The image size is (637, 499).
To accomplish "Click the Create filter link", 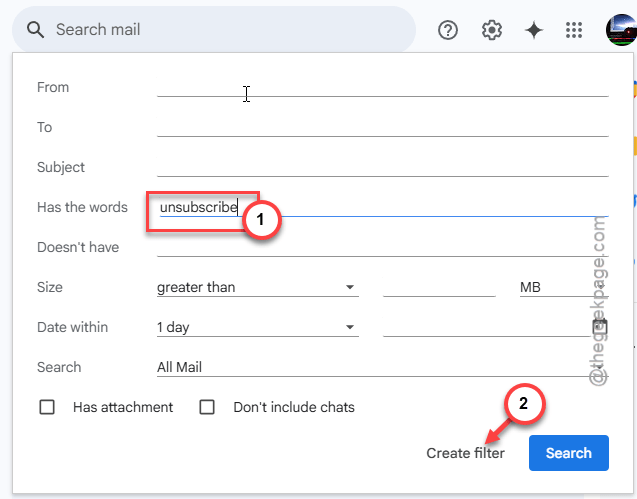I will click(x=465, y=453).
